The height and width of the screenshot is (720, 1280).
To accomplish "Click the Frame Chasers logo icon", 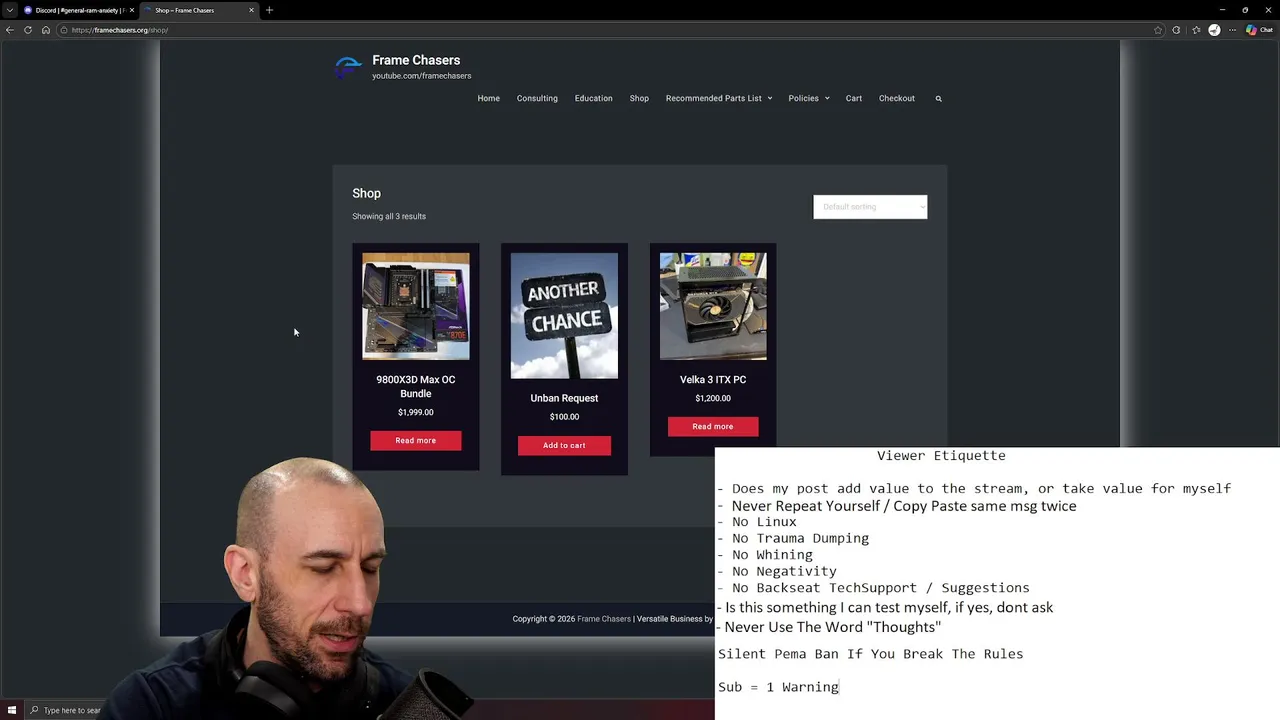I will point(348,67).
